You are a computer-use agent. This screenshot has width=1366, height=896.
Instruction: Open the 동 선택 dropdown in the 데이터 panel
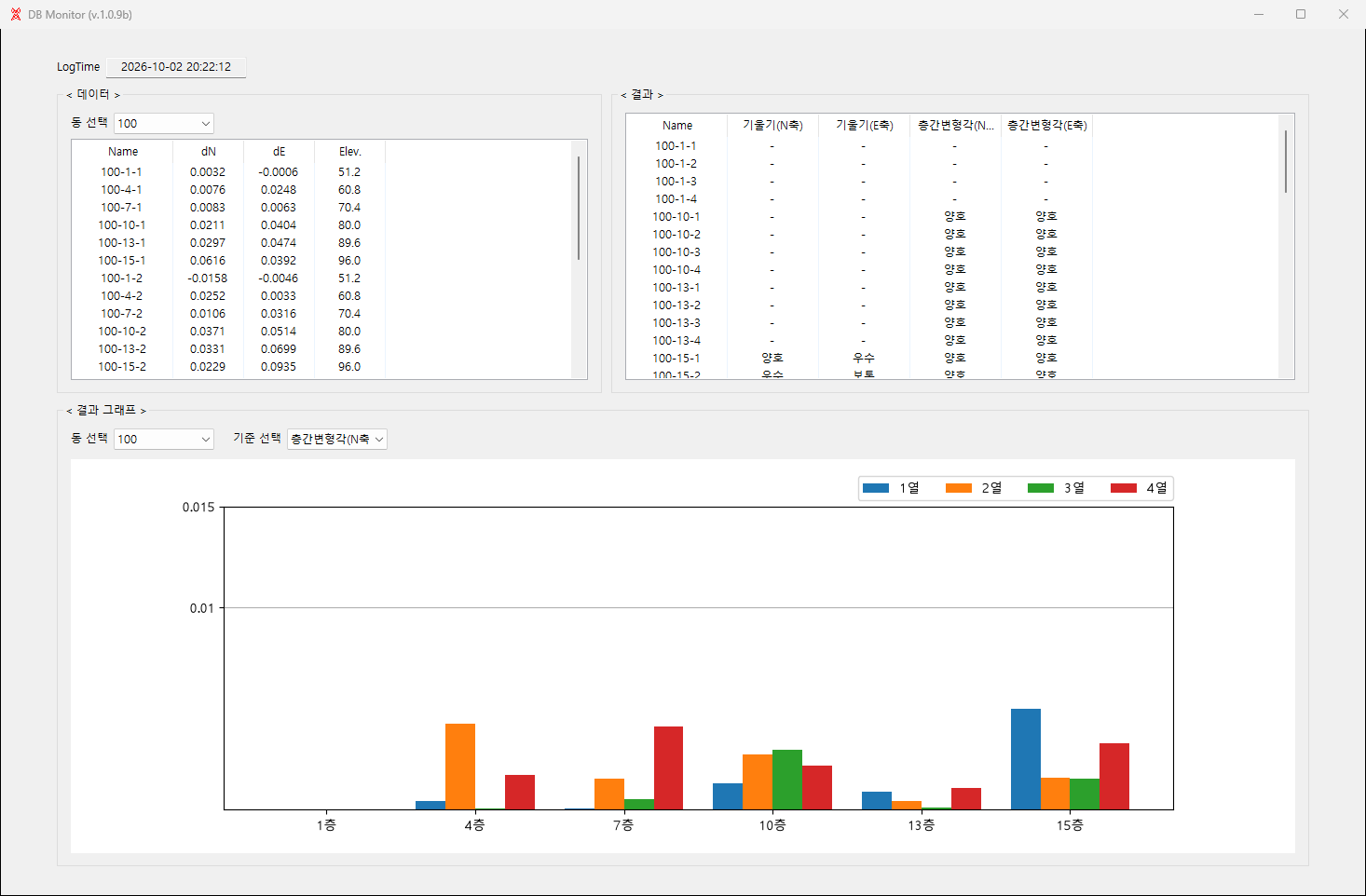click(x=164, y=123)
